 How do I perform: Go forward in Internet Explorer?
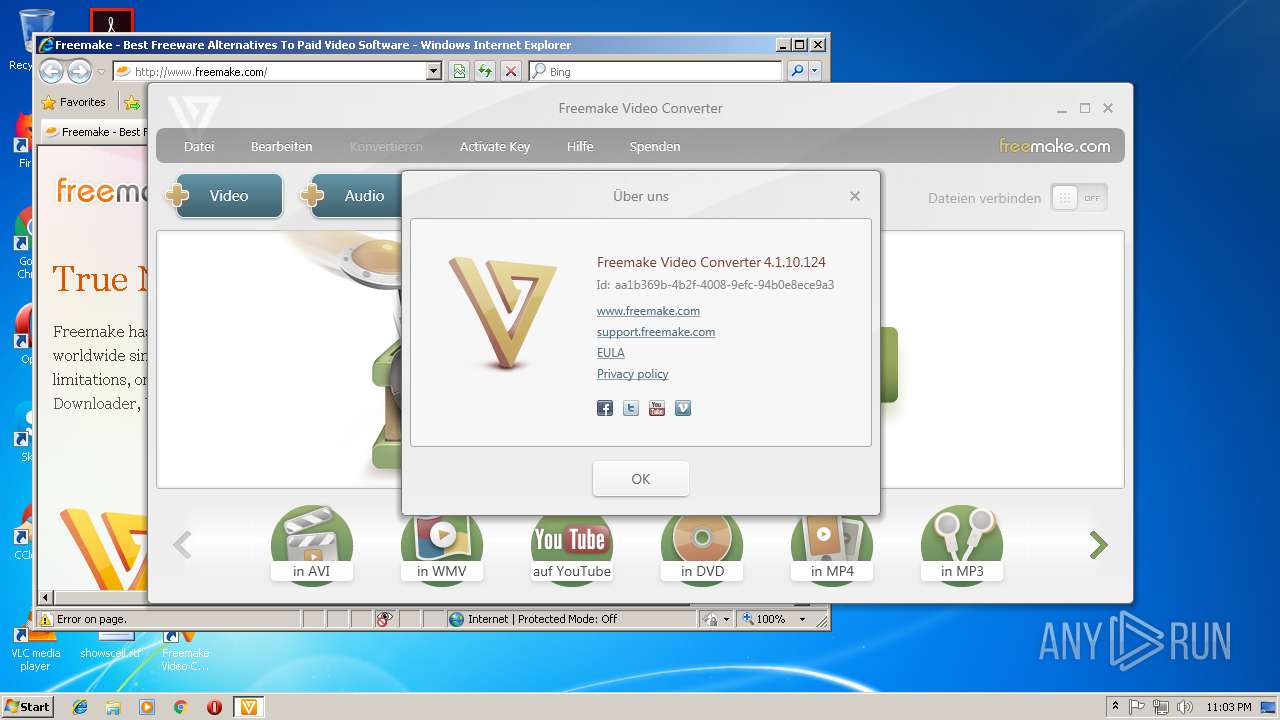click(x=79, y=71)
